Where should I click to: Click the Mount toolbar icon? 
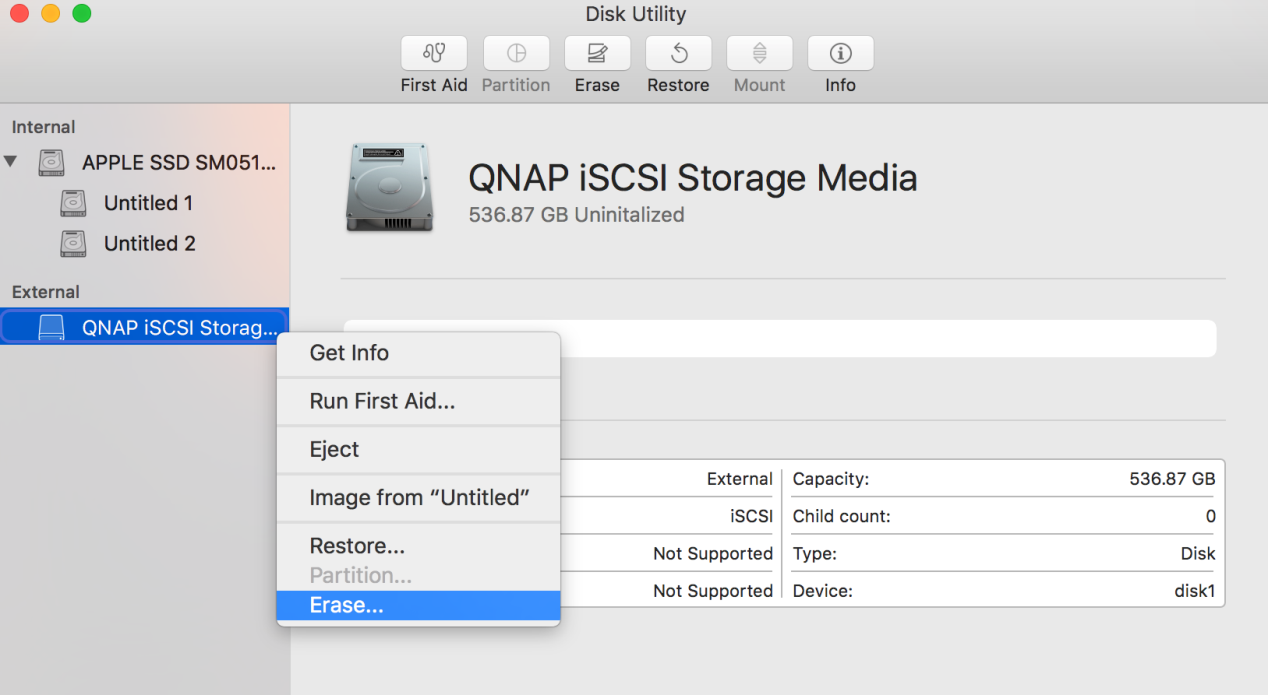point(759,53)
